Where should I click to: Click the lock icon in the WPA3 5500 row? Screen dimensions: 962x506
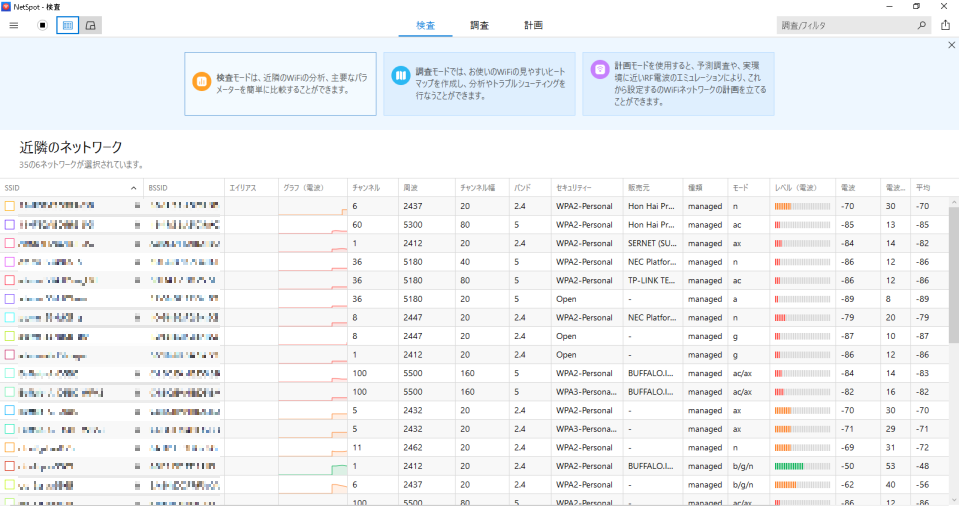coord(137,392)
